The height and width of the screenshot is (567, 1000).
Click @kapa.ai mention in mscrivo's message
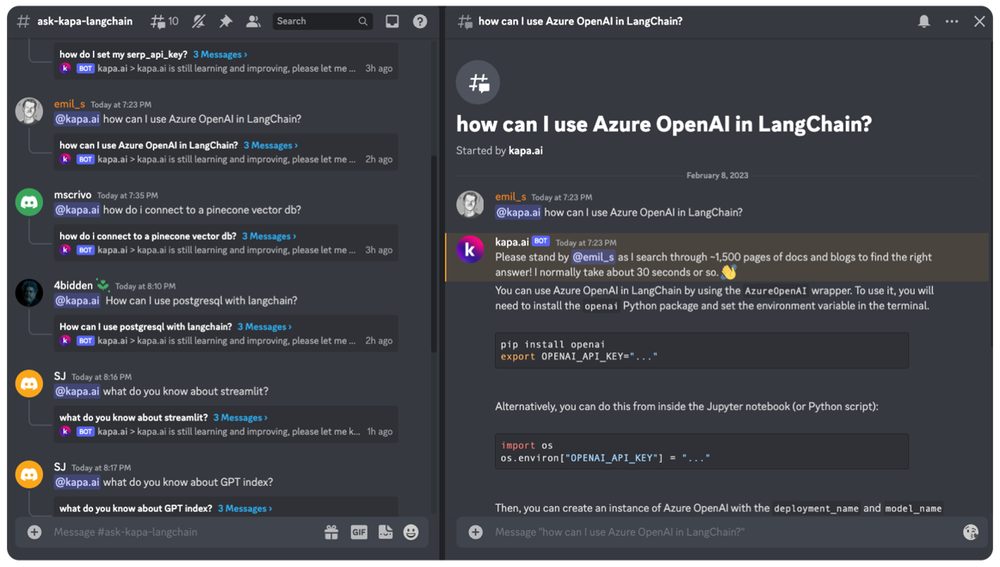click(77, 210)
